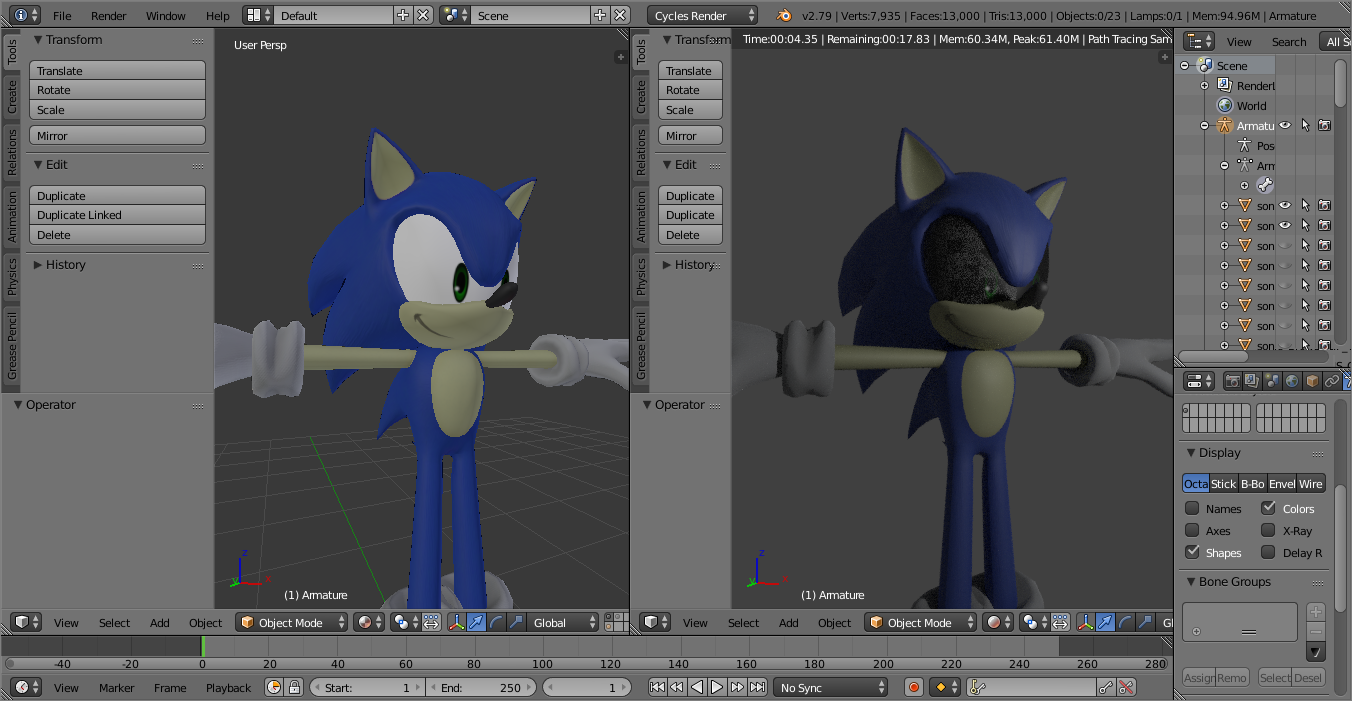1352x701 pixels.
Task: Click the World globe icon in outliner
Action: (1225, 105)
